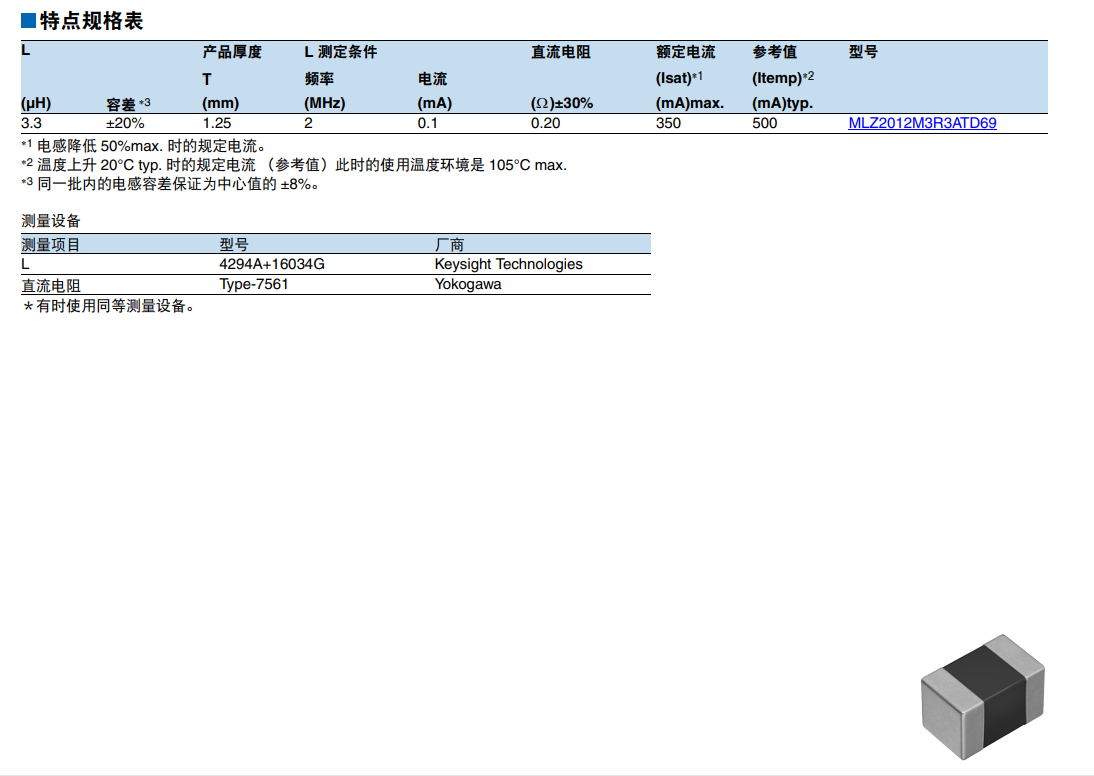This screenshot has height=776, width=1094.
Task: Click the 4294A+16034G equipment model
Action: click(272, 265)
